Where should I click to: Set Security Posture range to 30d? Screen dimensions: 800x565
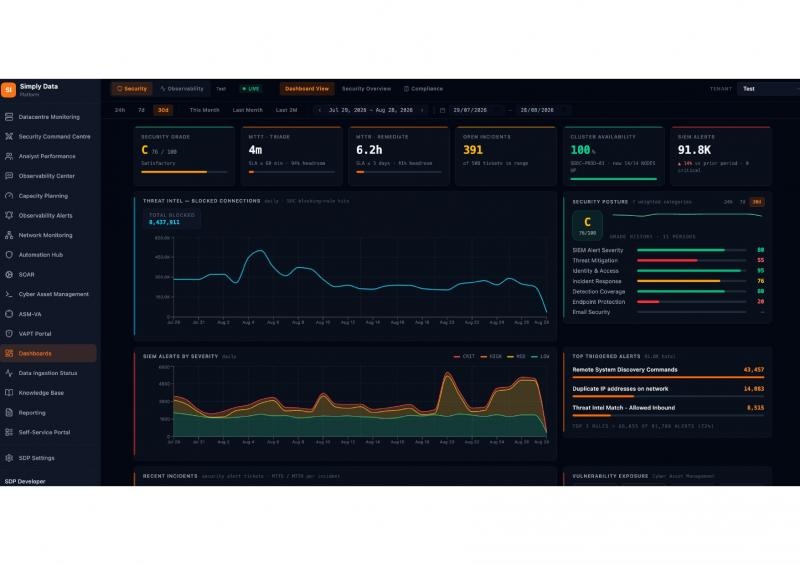click(757, 202)
